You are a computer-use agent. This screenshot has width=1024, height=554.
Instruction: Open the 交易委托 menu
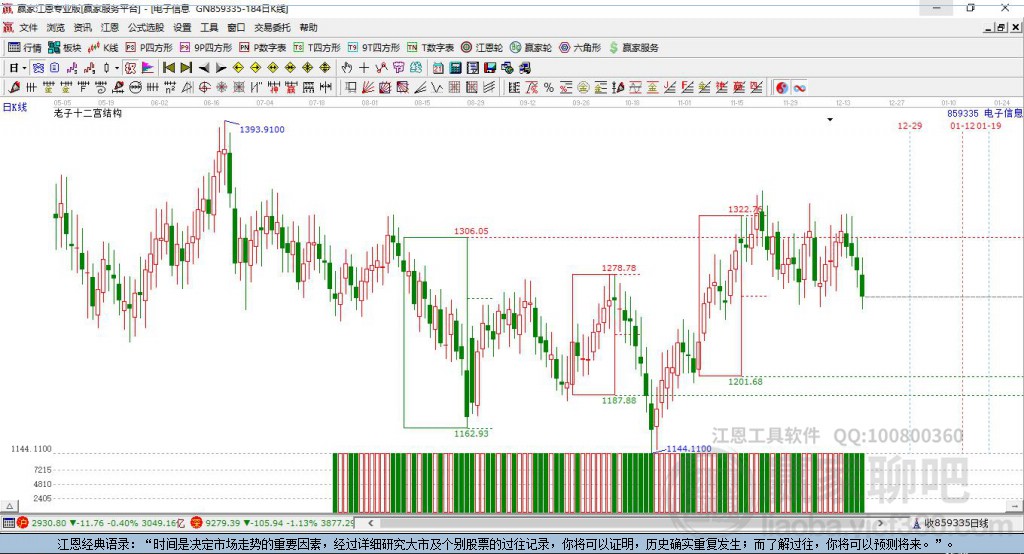(x=272, y=27)
